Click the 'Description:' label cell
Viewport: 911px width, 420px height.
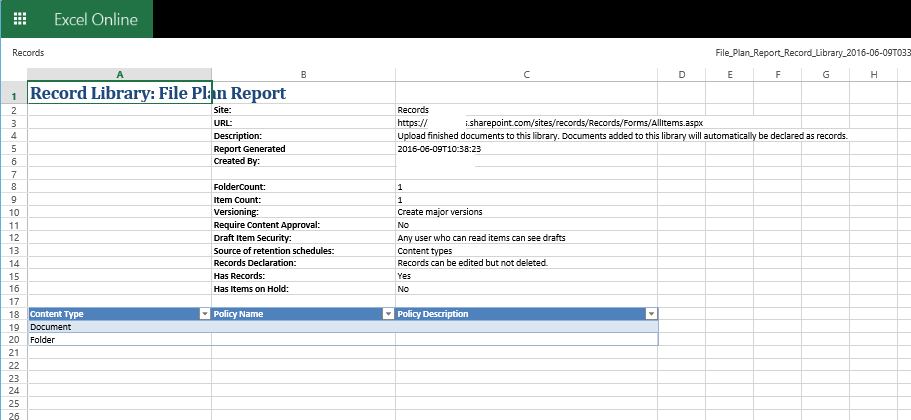(x=303, y=136)
